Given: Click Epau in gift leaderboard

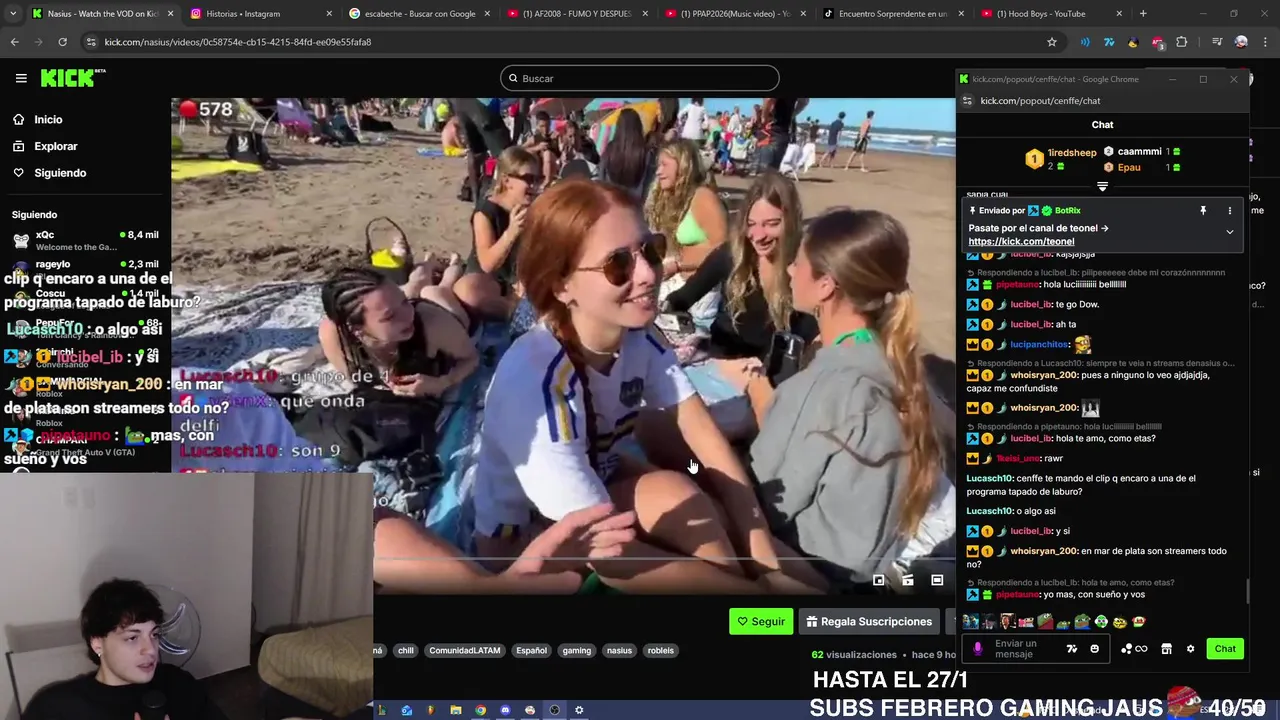Looking at the screenshot, I should coord(1129,167).
